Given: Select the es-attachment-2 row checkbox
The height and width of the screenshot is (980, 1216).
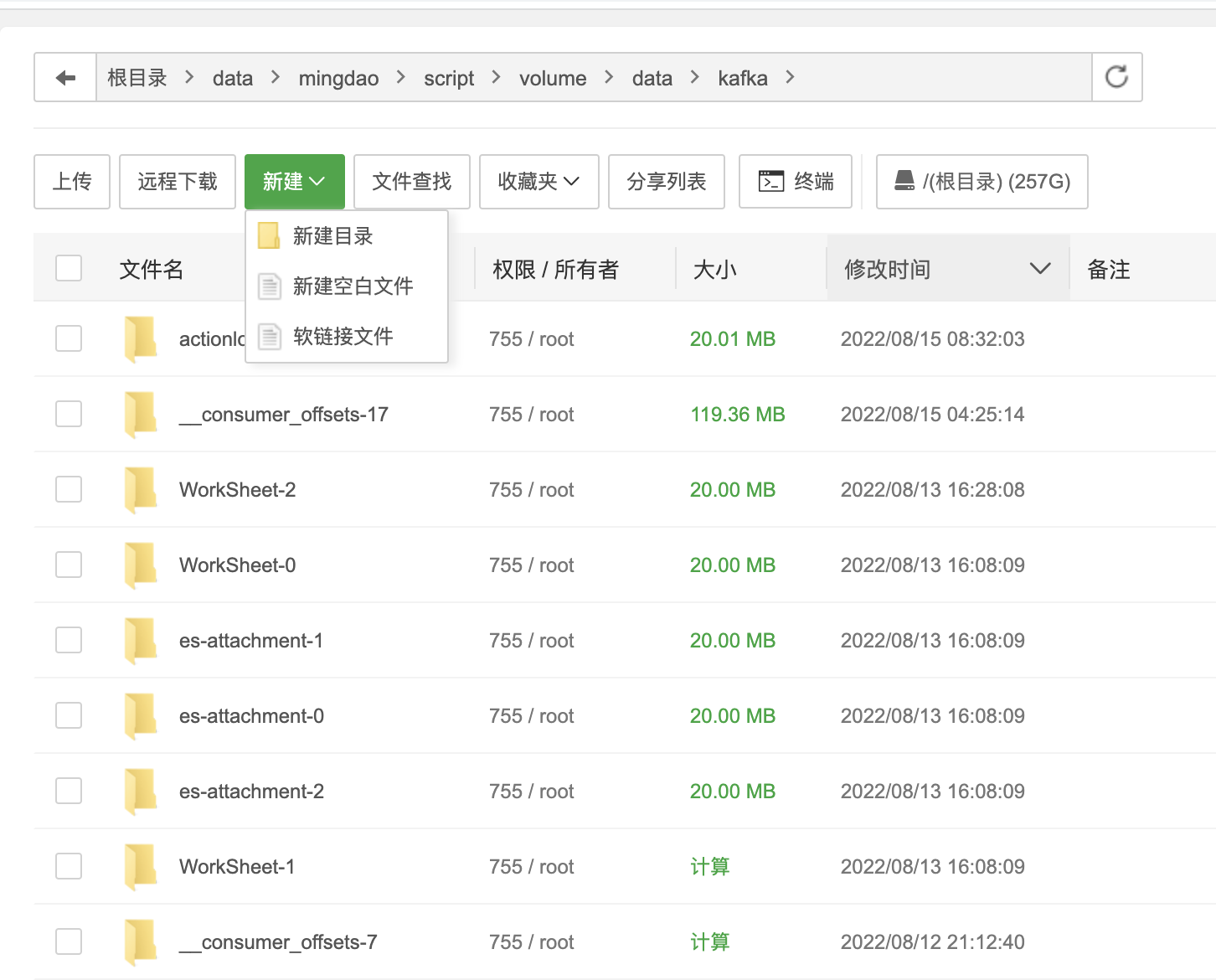Looking at the screenshot, I should pyautogui.click(x=69, y=791).
